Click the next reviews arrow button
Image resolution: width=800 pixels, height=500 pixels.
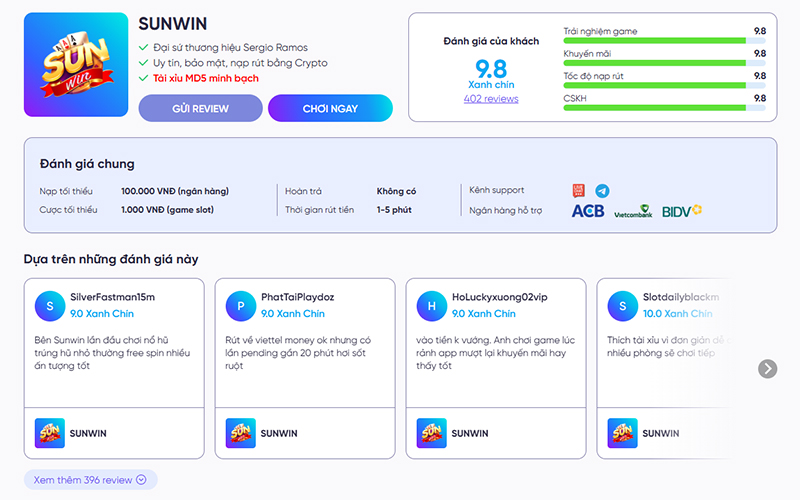point(767,368)
